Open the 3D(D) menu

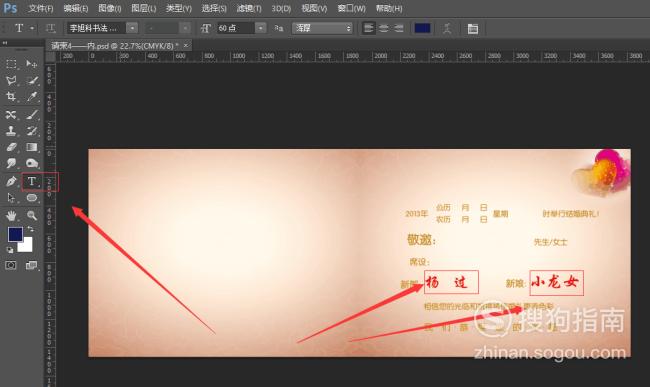(281, 8)
